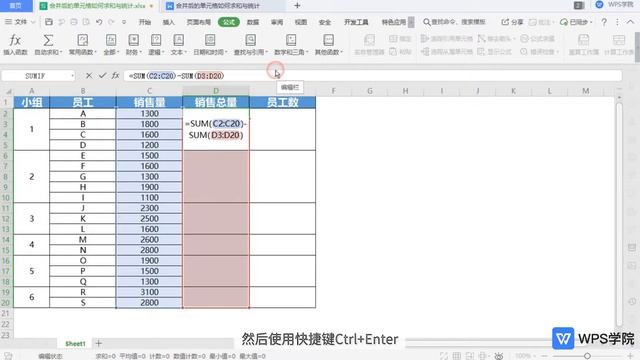Click the 自动求和 sigma icon
640x360 pixels.
click(48, 40)
